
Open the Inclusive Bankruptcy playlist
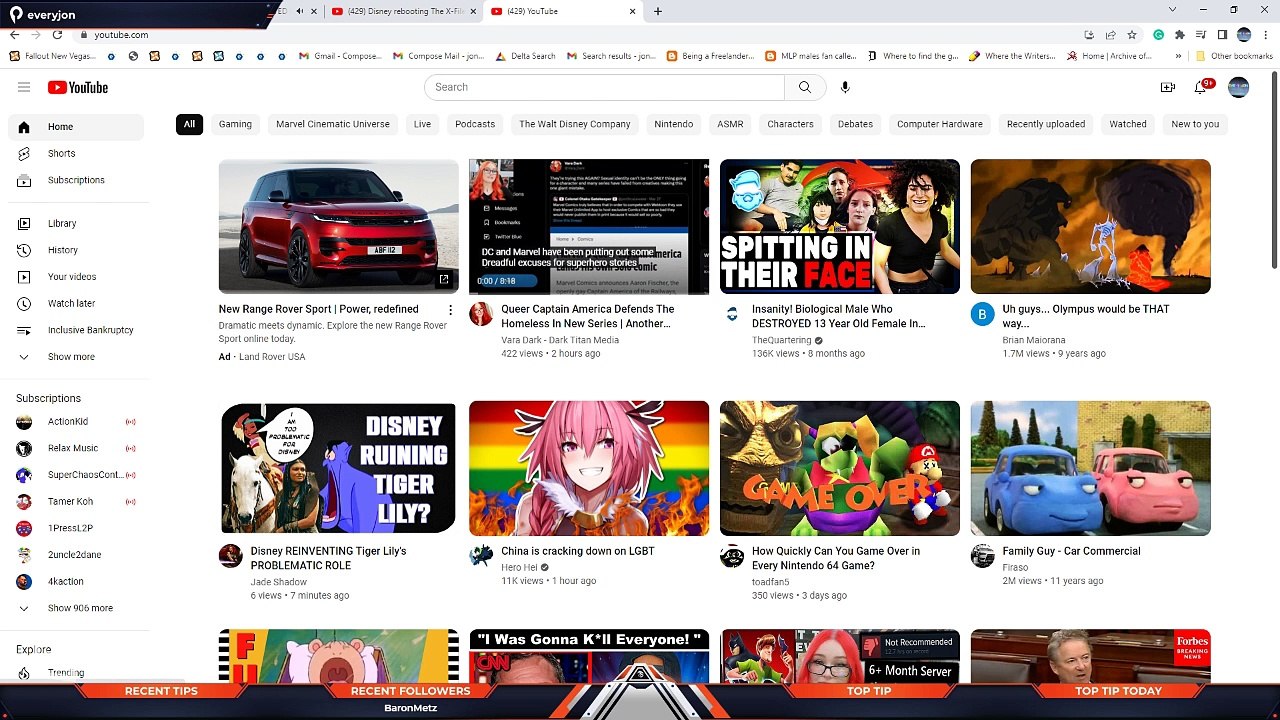[x=76, y=330]
